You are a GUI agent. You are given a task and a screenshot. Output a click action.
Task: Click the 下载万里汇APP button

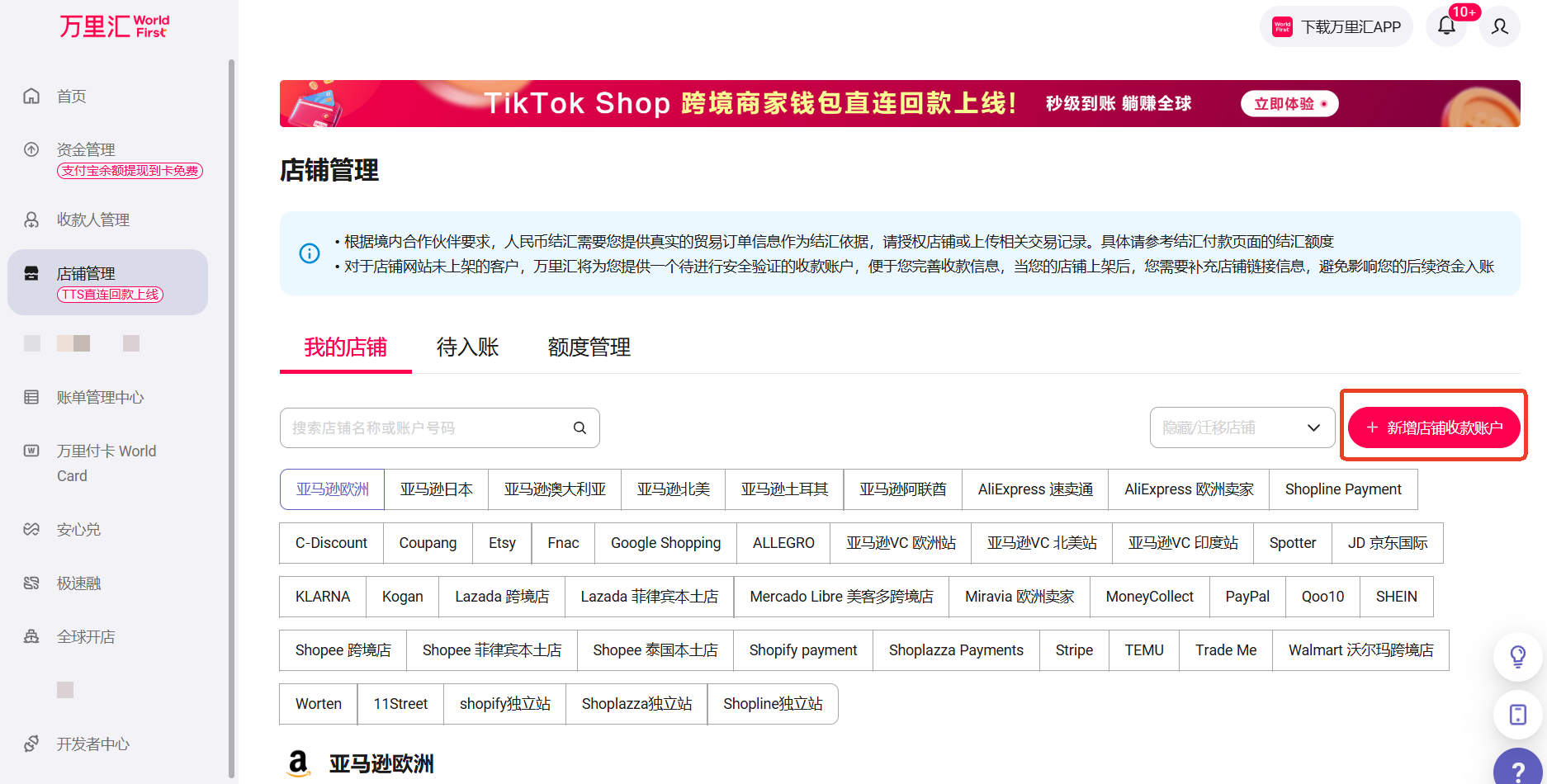tap(1336, 26)
